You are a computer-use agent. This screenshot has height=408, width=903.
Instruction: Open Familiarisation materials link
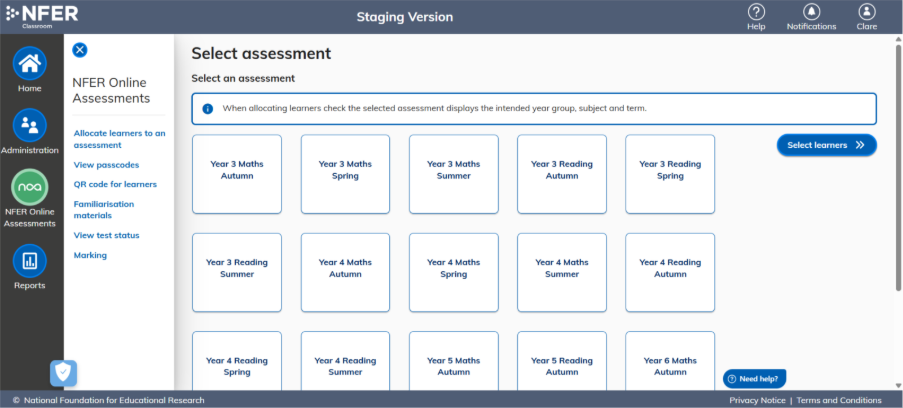pyautogui.click(x=104, y=210)
